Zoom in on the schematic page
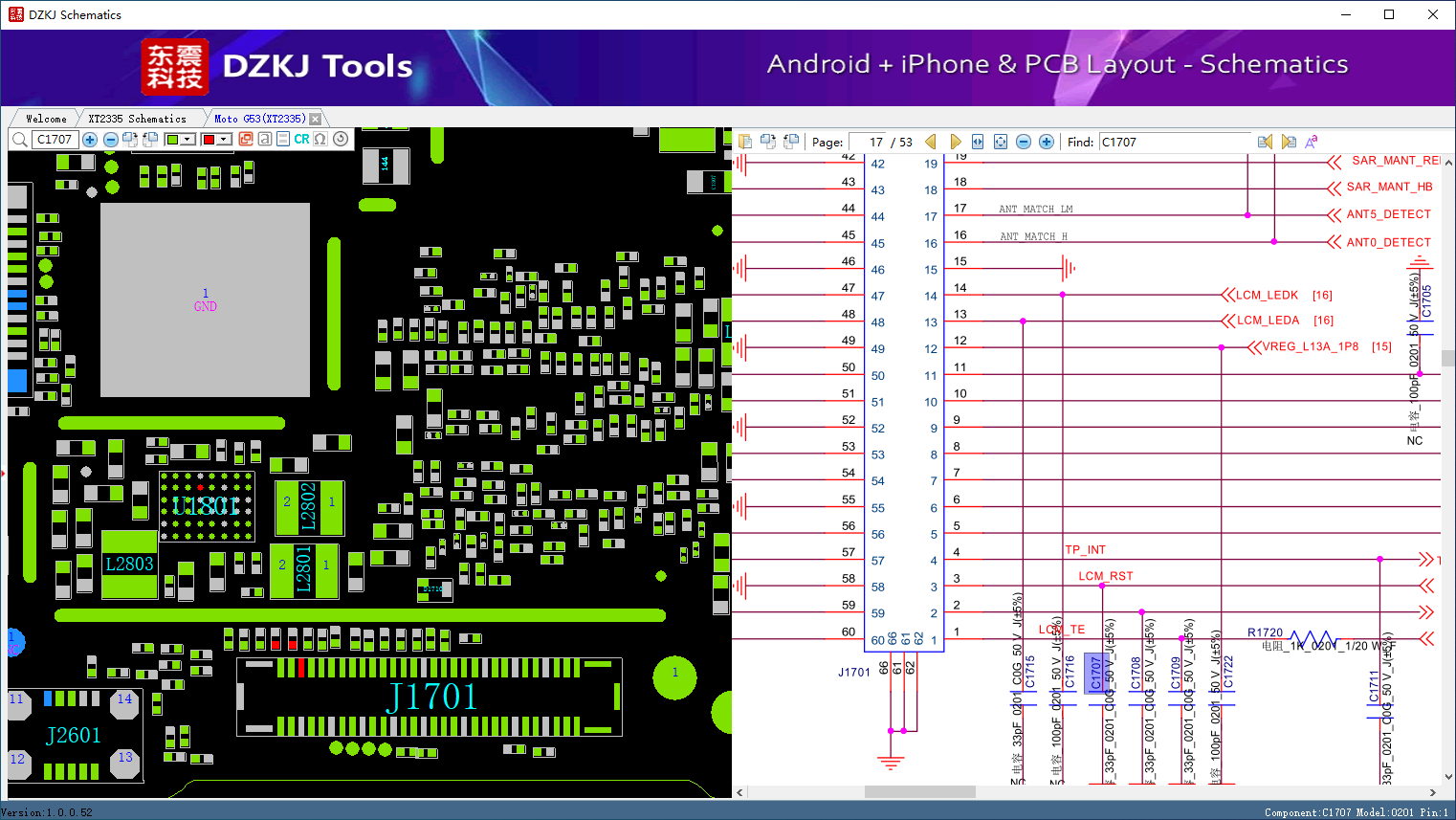This screenshot has height=820, width=1456. tap(1047, 142)
